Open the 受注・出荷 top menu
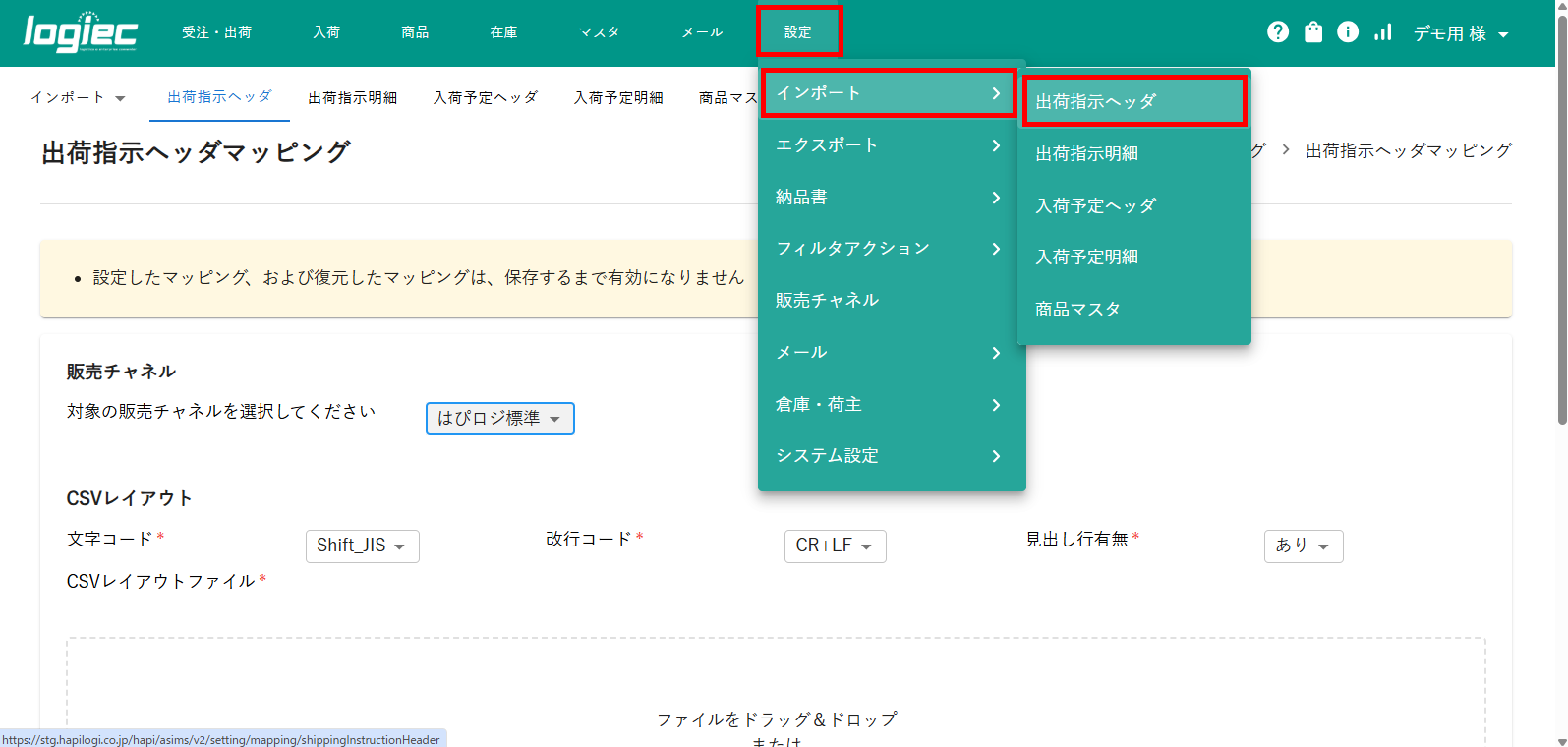This screenshot has height=747, width=1568. pos(216,32)
